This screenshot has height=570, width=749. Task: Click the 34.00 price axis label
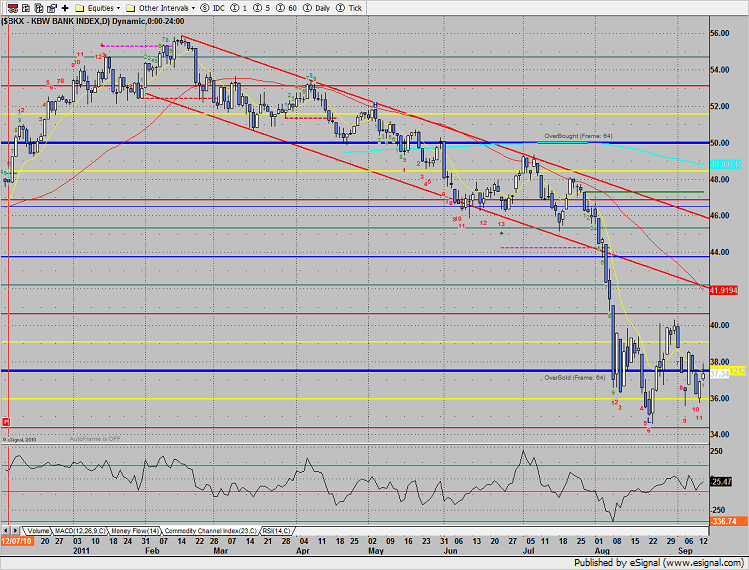pyautogui.click(x=720, y=434)
